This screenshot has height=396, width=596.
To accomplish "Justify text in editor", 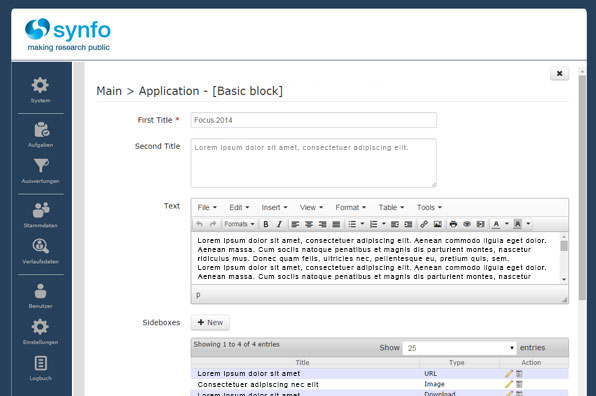I will tap(336, 224).
